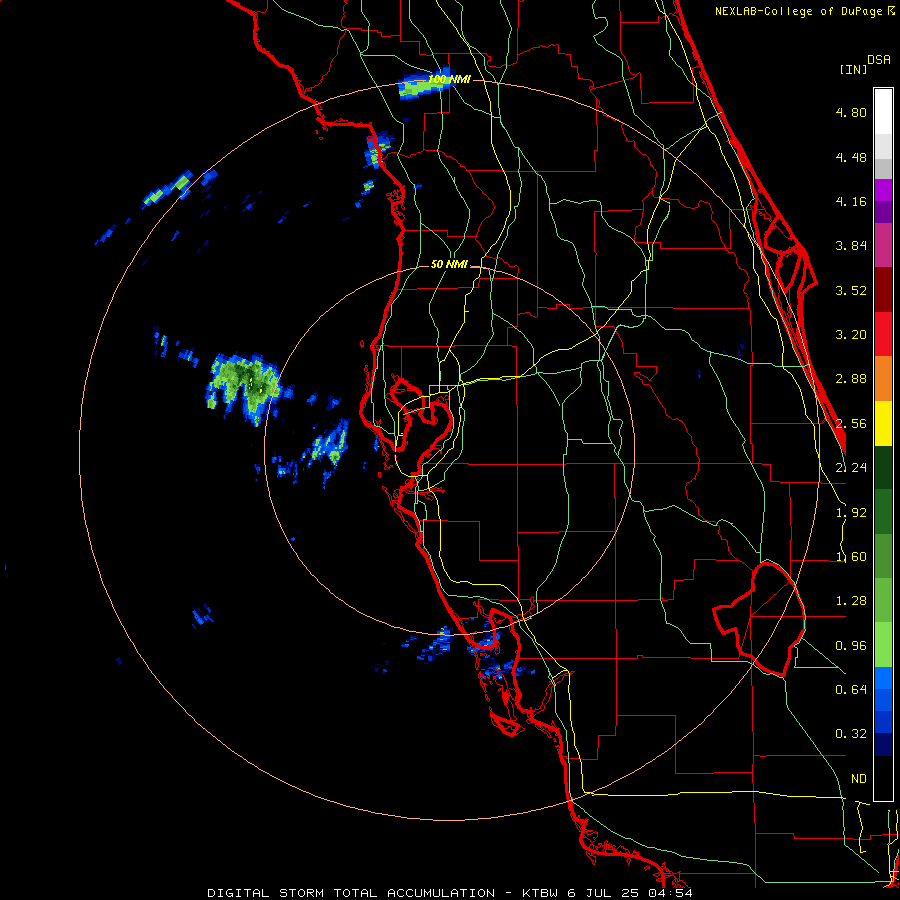Click the 3.84 scale label
This screenshot has height=900, width=900.
(851, 246)
